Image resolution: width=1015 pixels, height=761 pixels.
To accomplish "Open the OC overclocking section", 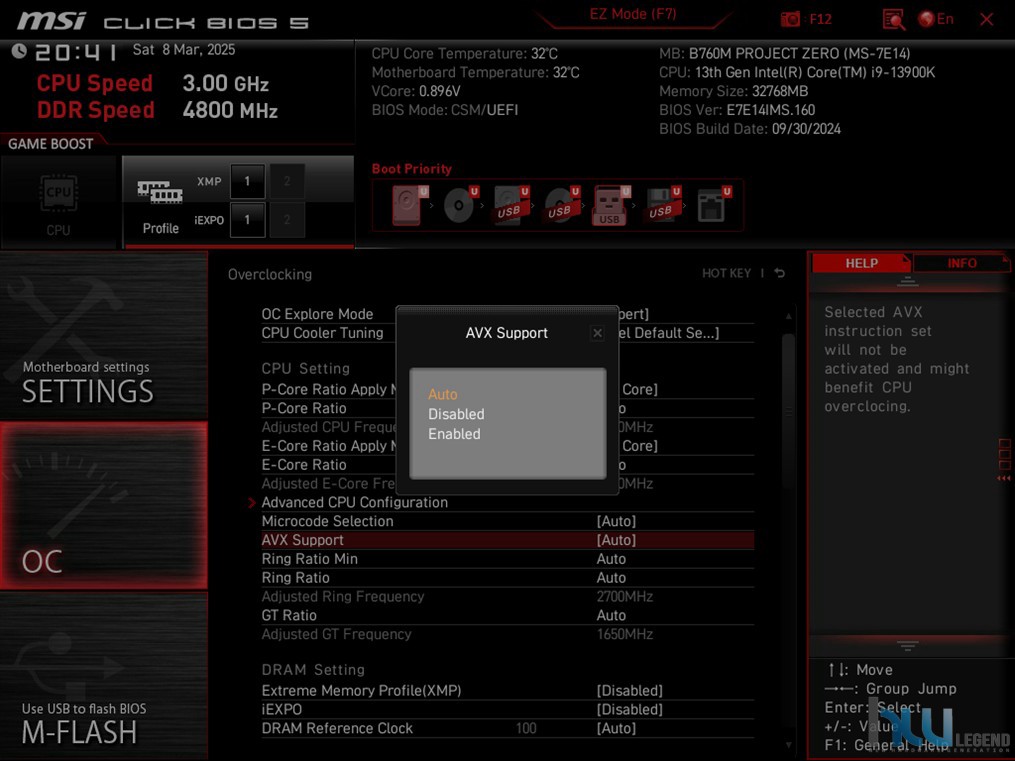I will point(104,505).
